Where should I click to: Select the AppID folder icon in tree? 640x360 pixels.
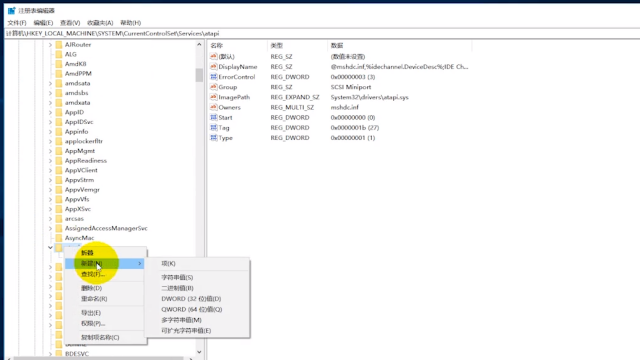point(59,112)
